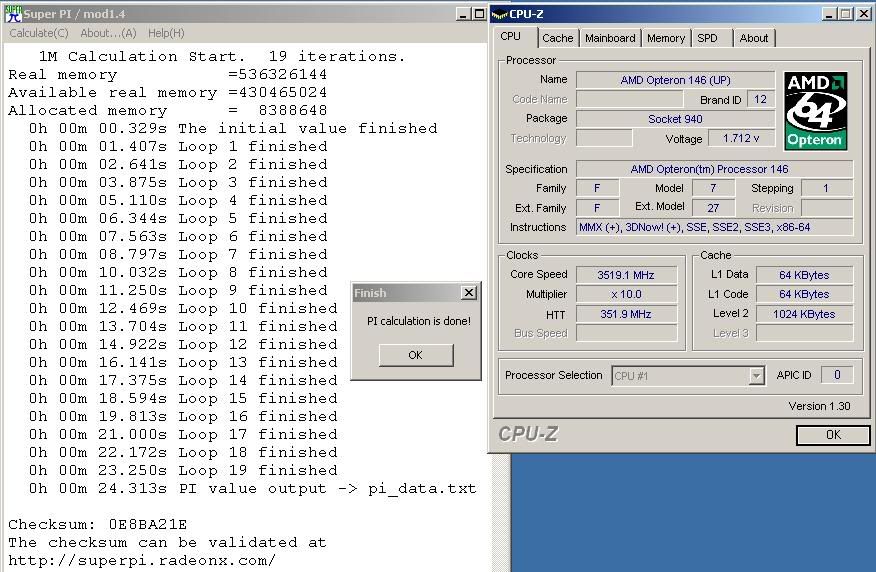Switch to the SPD tab
This screenshot has height=572, width=876.
(x=707, y=38)
